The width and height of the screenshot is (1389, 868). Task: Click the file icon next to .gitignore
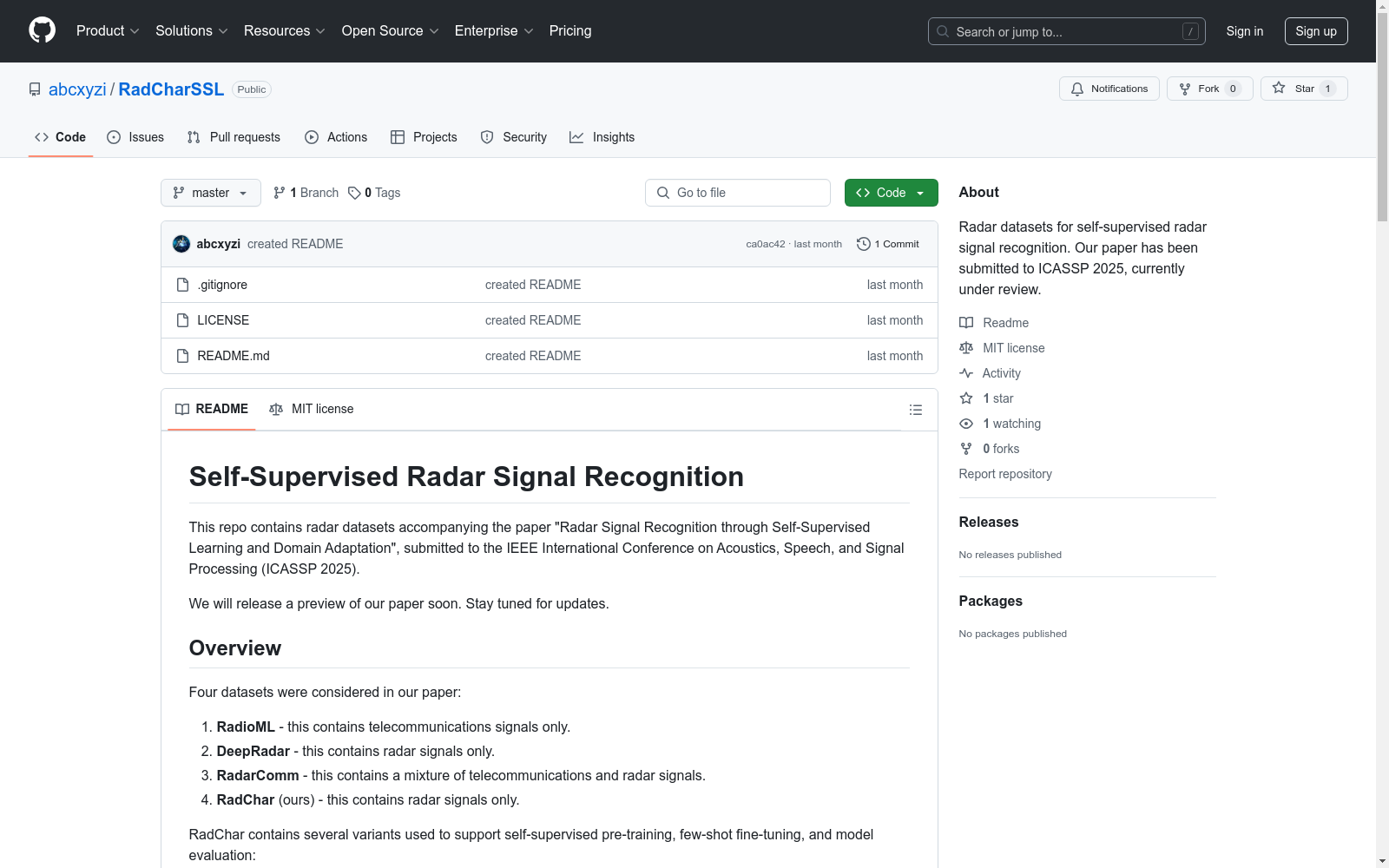point(182,285)
